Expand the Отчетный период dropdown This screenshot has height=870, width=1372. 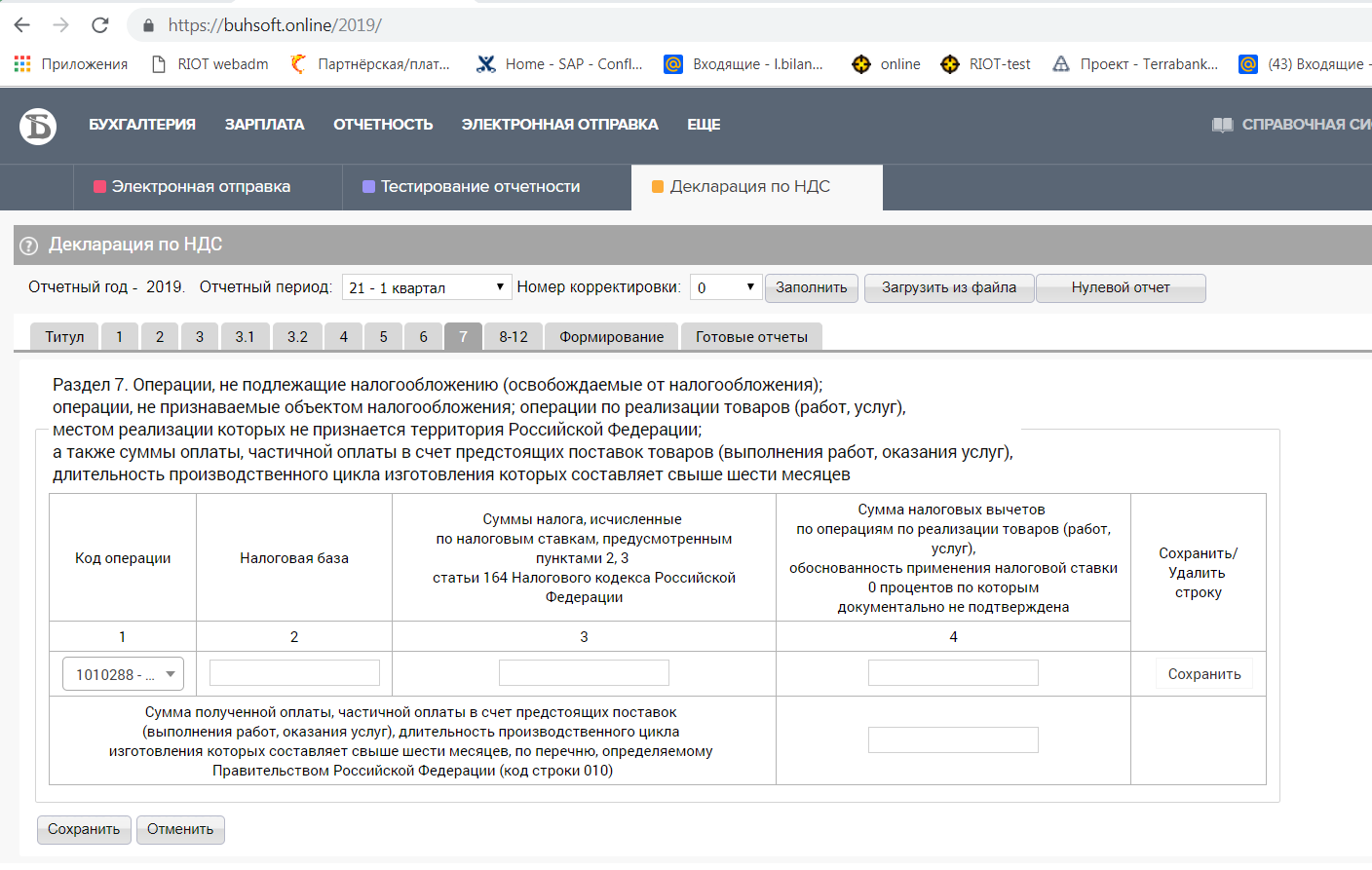[x=427, y=287]
